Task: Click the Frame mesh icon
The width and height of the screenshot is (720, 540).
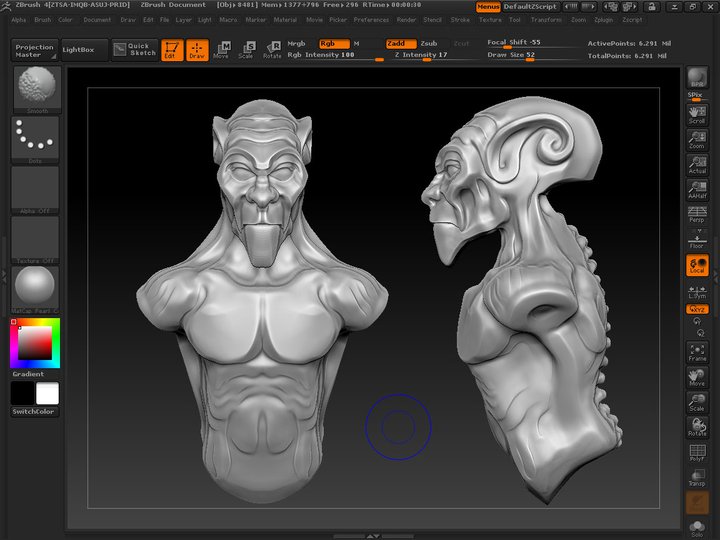Action: coord(697,352)
